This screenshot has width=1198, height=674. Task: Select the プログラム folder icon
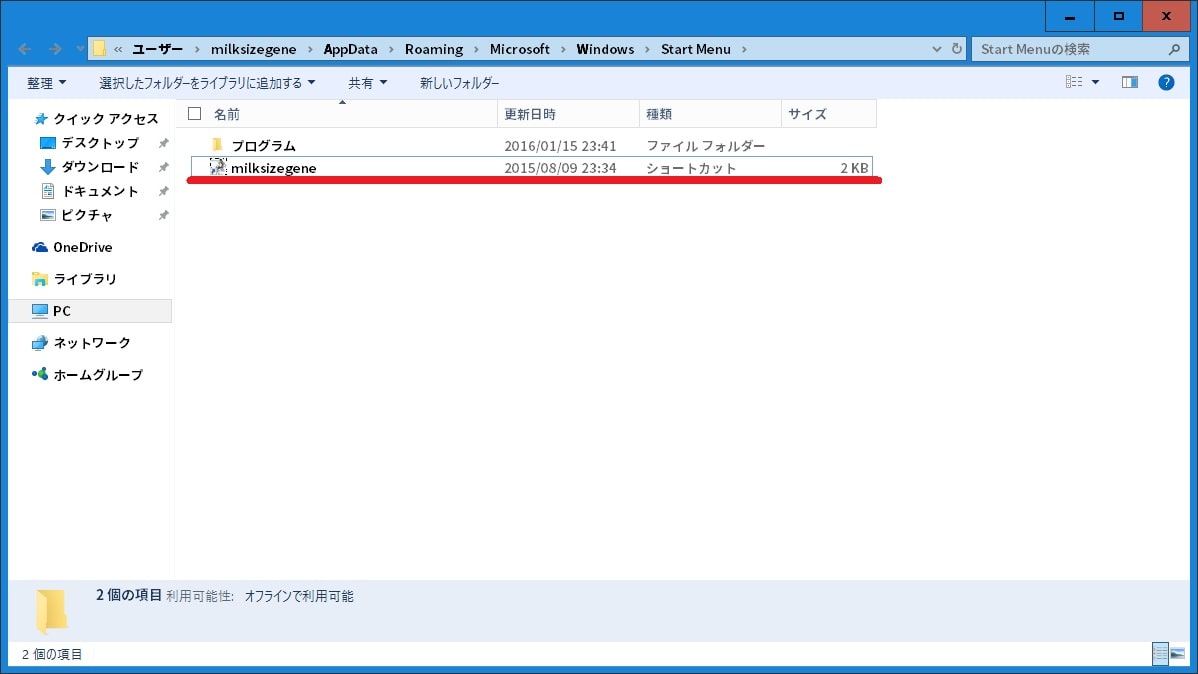218,146
